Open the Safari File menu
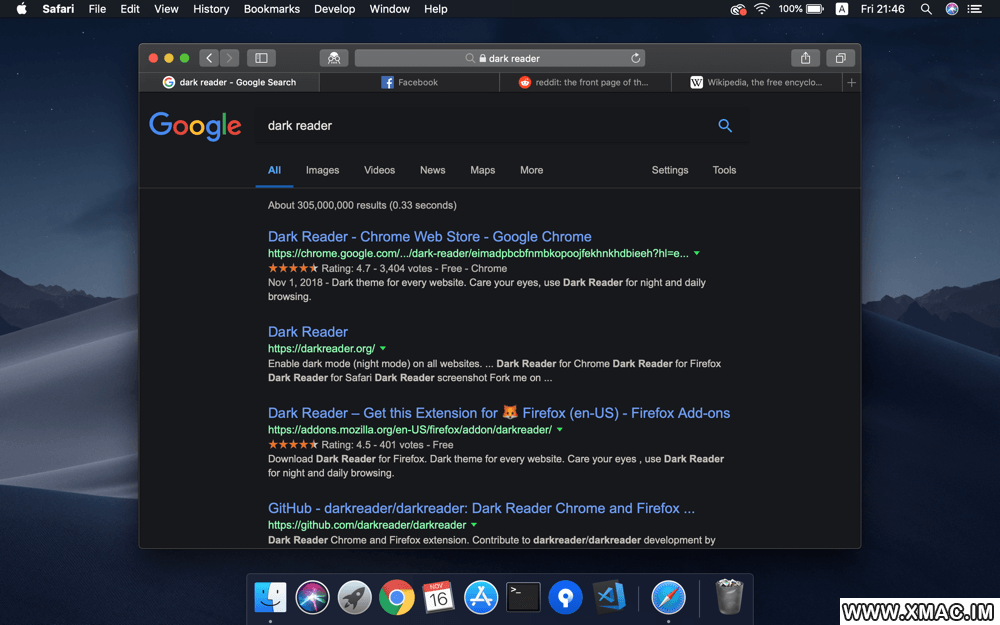Screen dimensions: 1000x625 [x=97, y=9]
